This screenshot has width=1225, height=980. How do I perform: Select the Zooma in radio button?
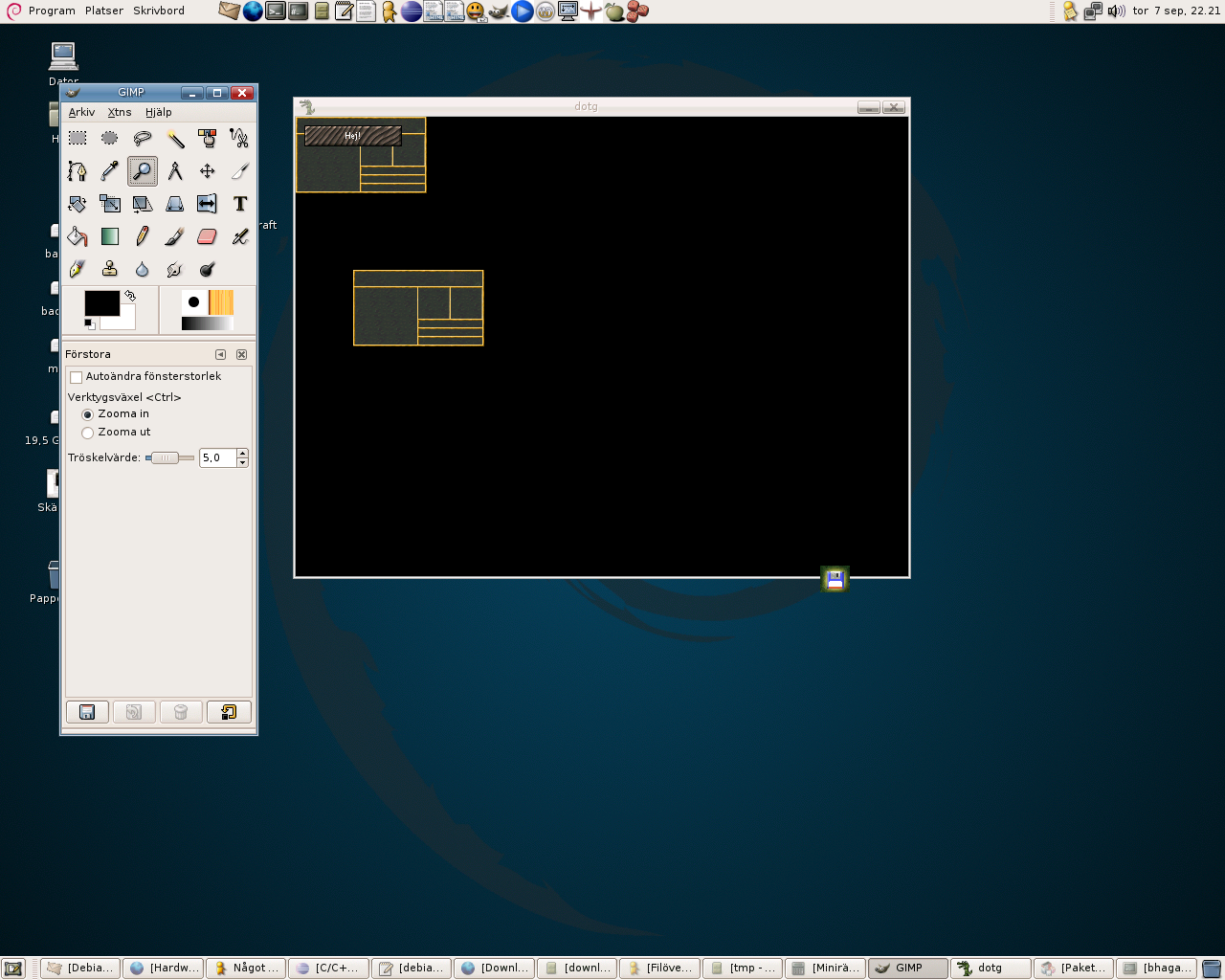pyautogui.click(x=88, y=414)
